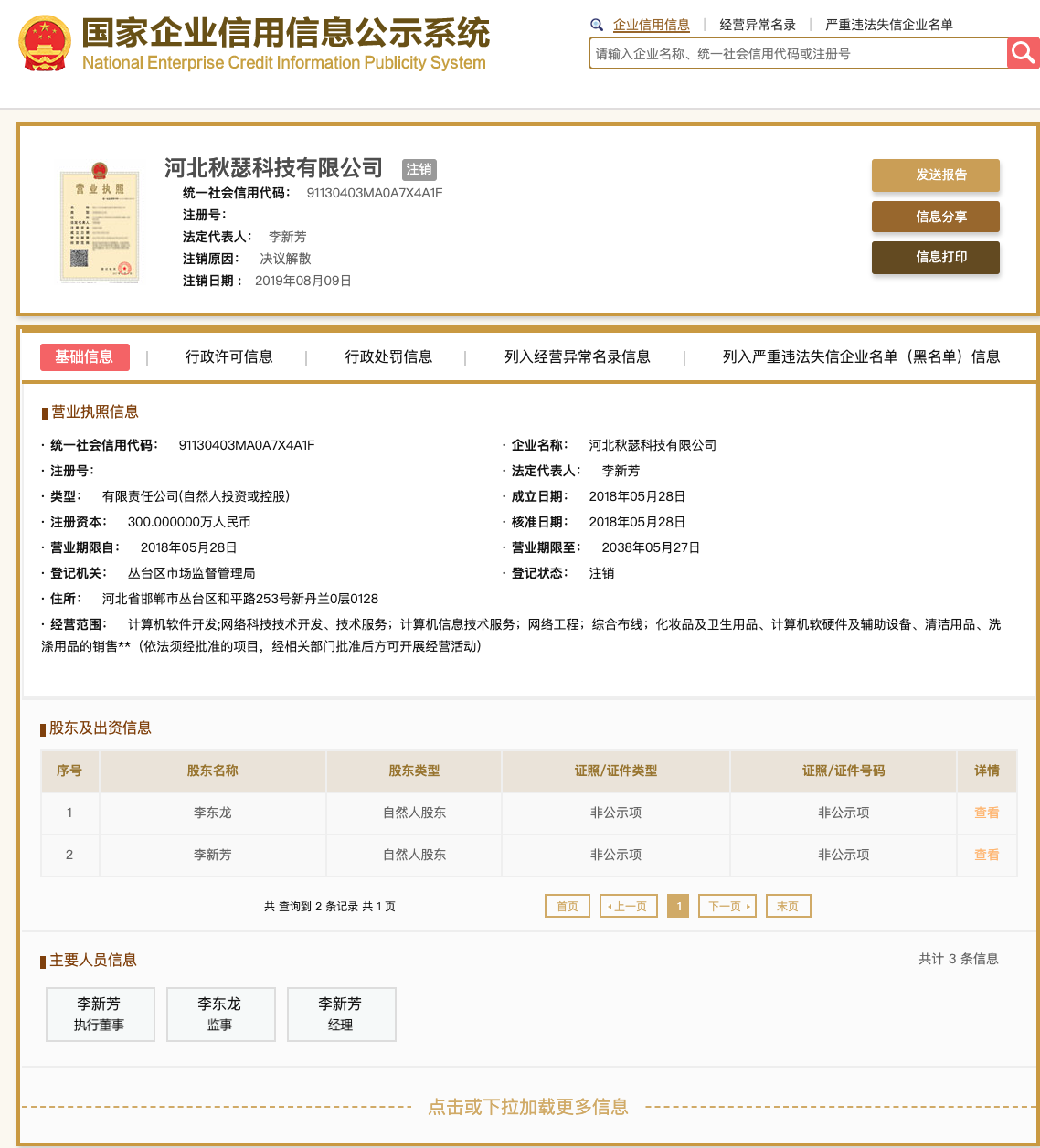The width and height of the screenshot is (1040, 1148).
Task: Click the business term end date 2038年05月27日
Action: pyautogui.click(x=651, y=547)
